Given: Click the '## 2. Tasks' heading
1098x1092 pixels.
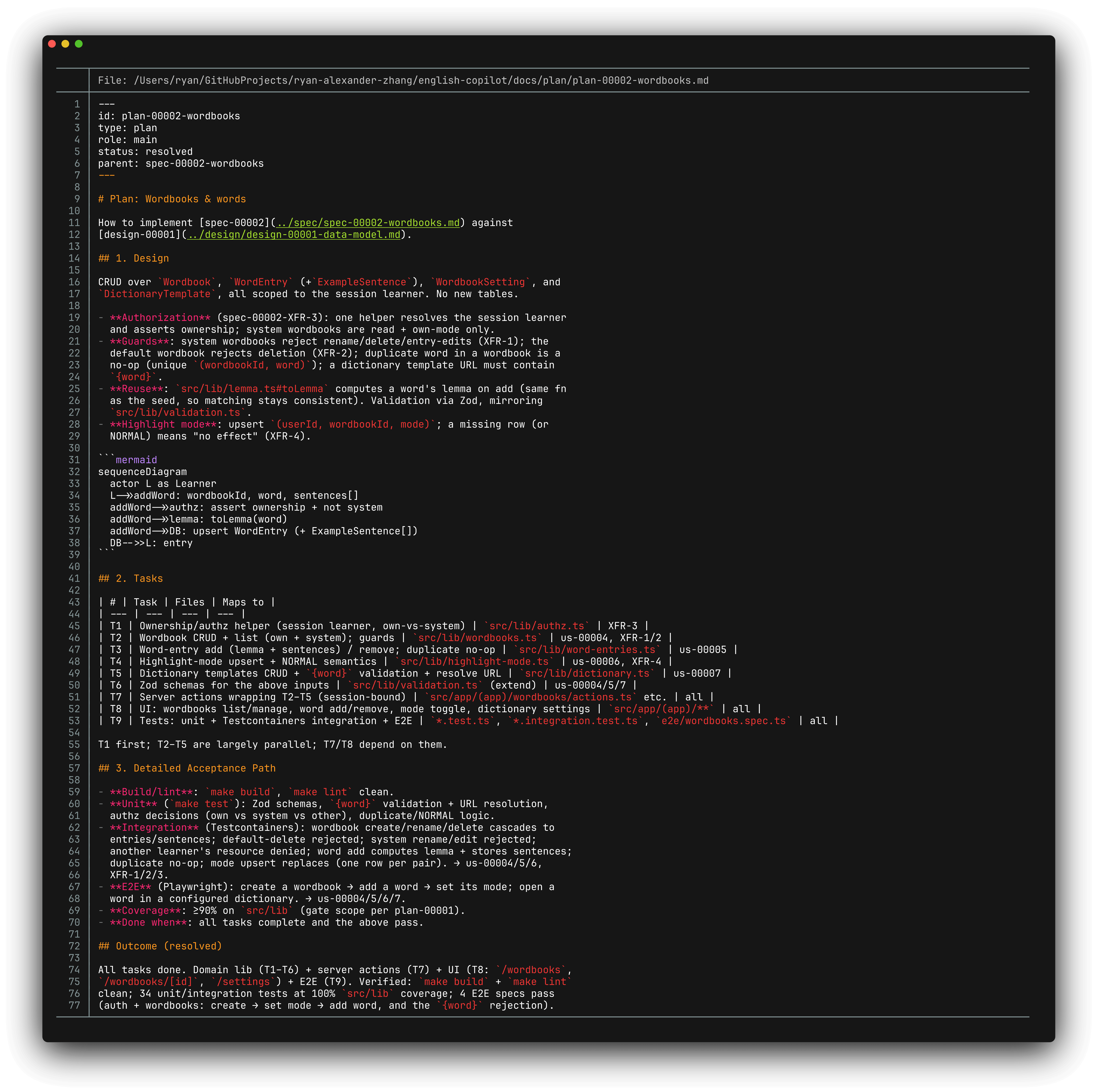Looking at the screenshot, I should pyautogui.click(x=131, y=578).
